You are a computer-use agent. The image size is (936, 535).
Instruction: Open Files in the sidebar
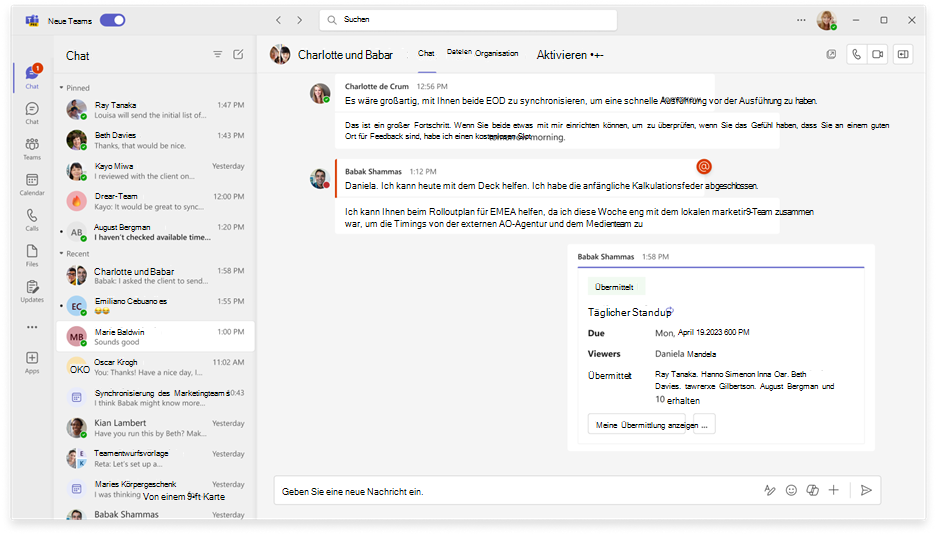(x=32, y=256)
